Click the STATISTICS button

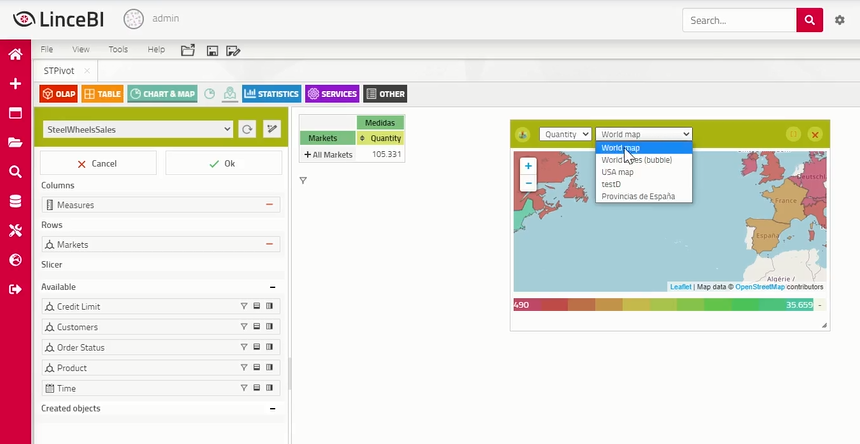pyautogui.click(x=271, y=94)
